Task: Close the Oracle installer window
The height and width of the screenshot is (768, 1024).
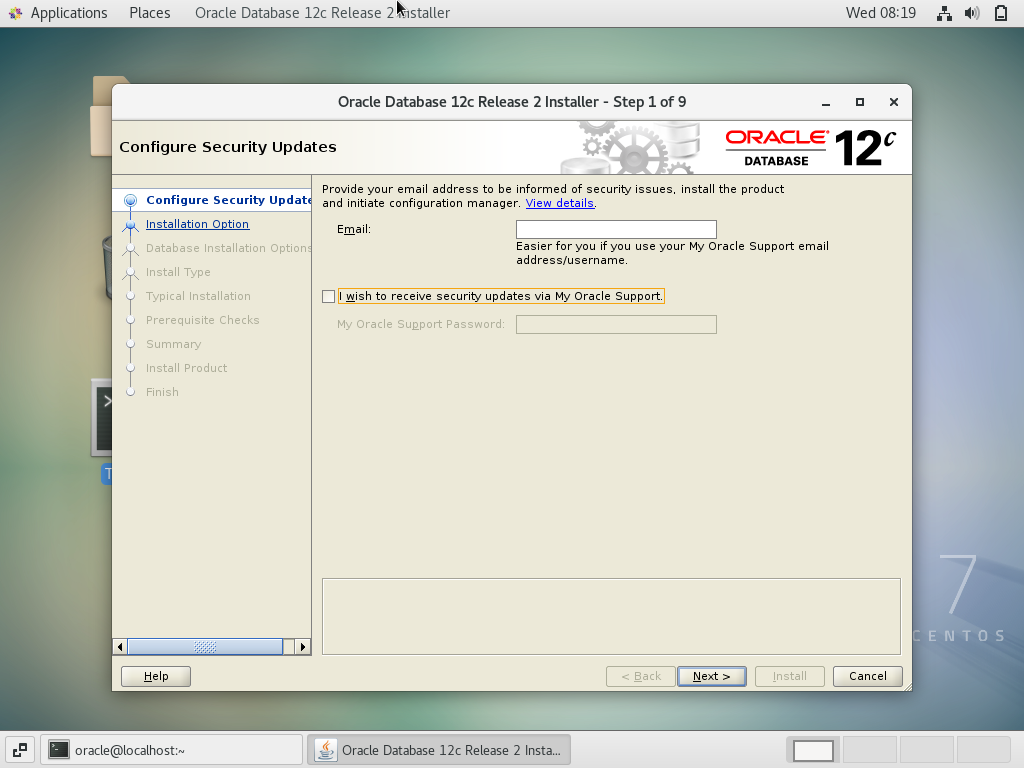Action: [x=894, y=103]
